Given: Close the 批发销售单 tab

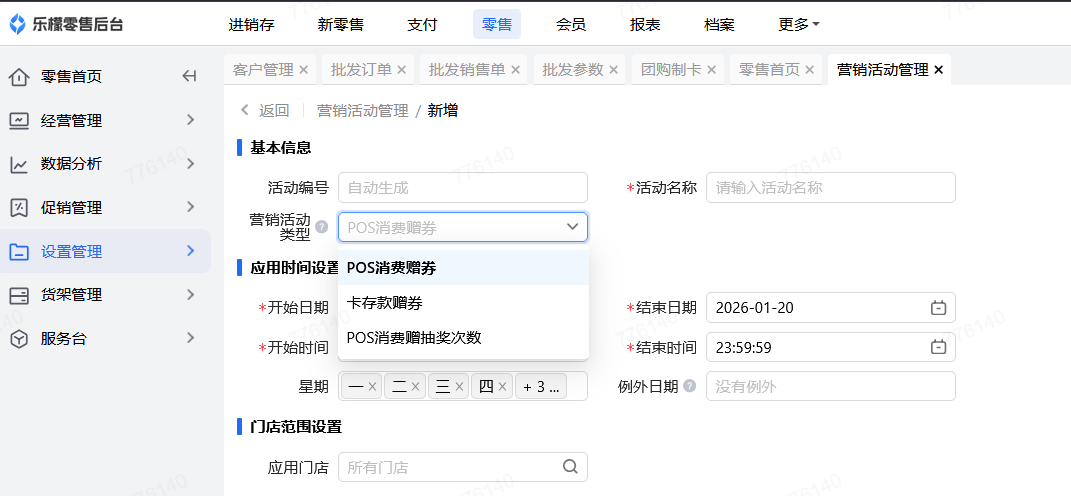Looking at the screenshot, I should [516, 70].
